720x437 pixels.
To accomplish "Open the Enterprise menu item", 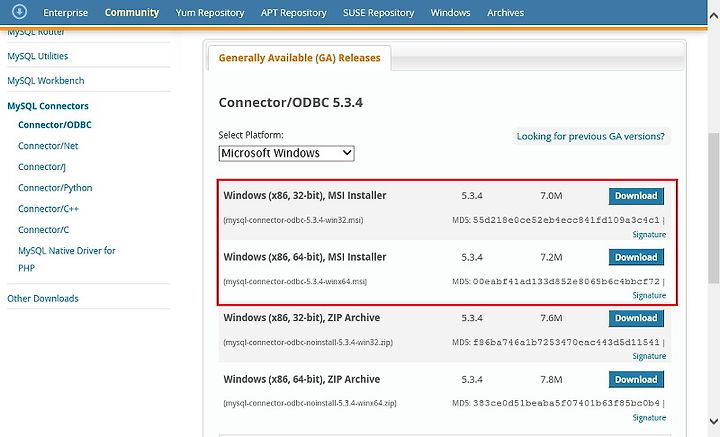I will (65, 13).
